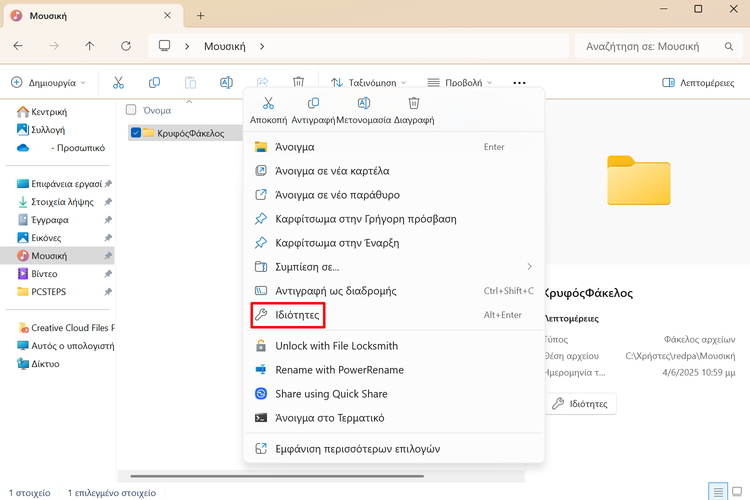Screen dimensions: 750x500
Task: Uncheck the ΚρυφόςΦάκελος checkbox
Action: tap(136, 133)
